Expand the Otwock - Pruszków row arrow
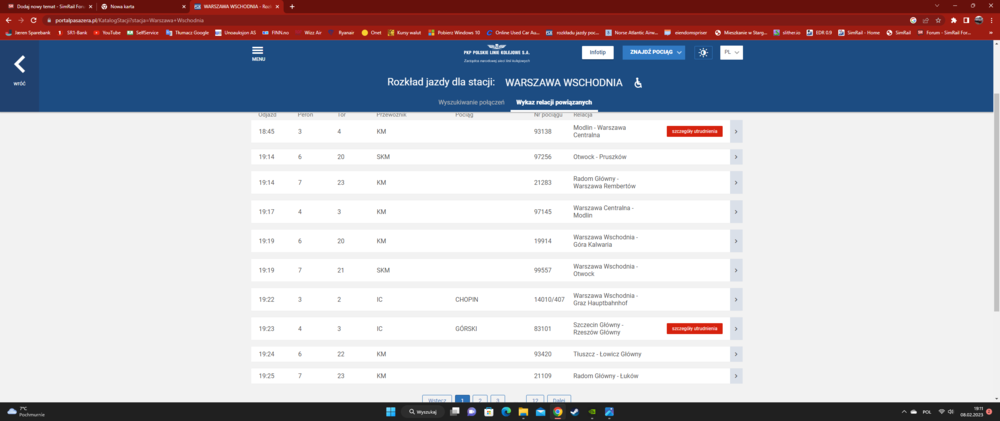The width and height of the screenshot is (1000, 421). coord(736,157)
